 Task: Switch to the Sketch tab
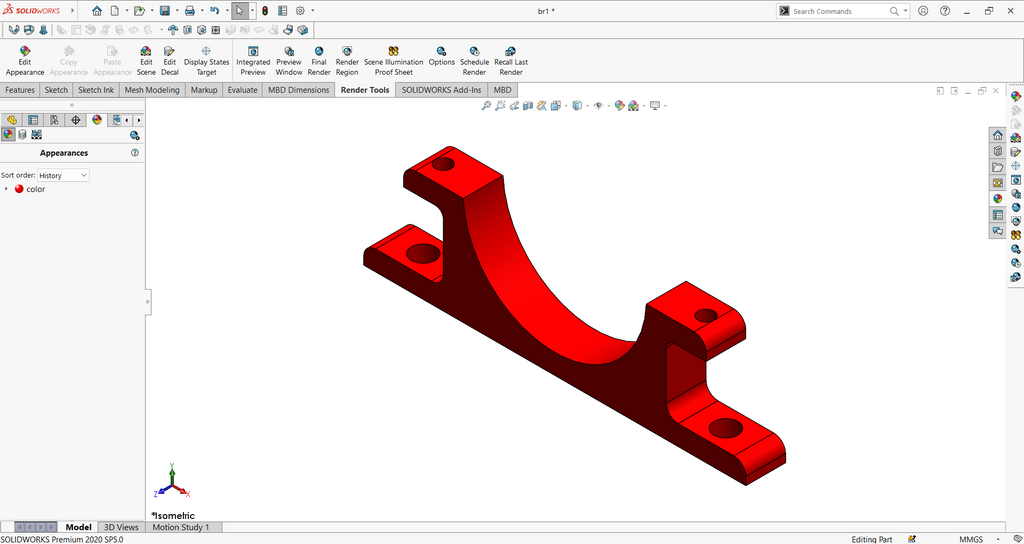[x=56, y=90]
